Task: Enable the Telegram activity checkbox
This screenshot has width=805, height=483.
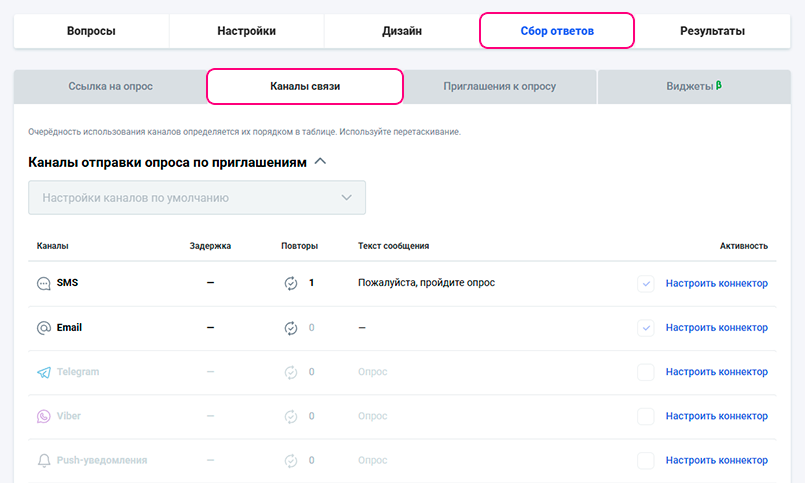Action: point(646,372)
